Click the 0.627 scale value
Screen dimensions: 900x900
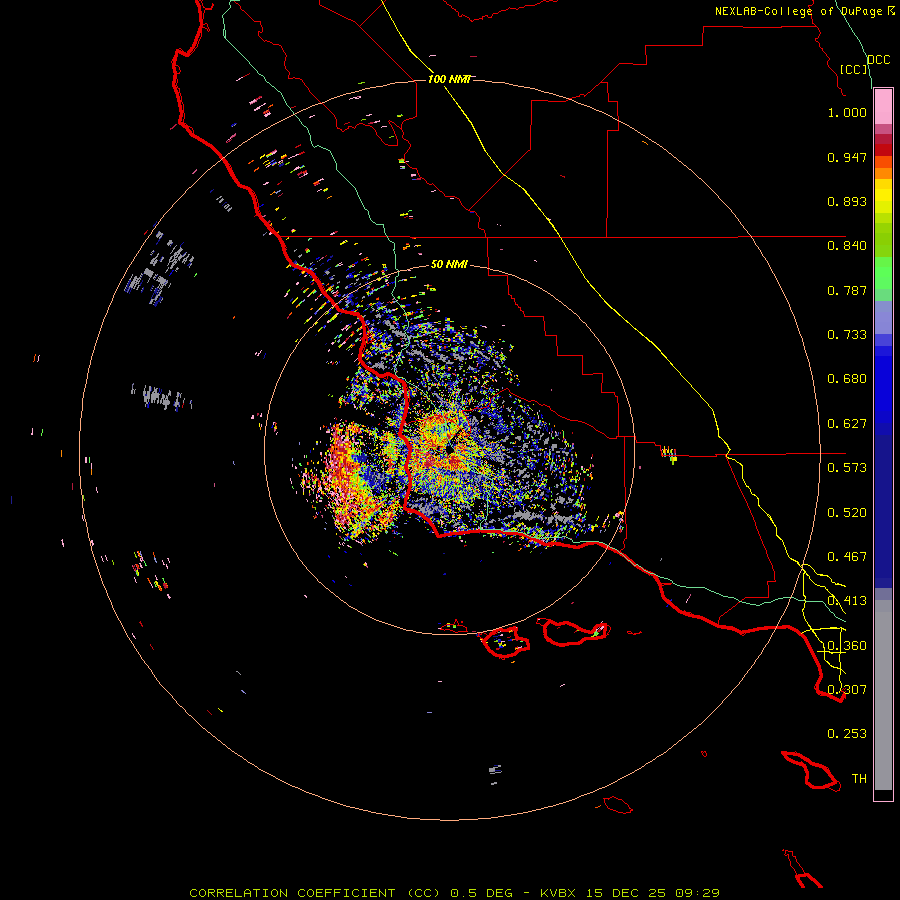(x=847, y=424)
